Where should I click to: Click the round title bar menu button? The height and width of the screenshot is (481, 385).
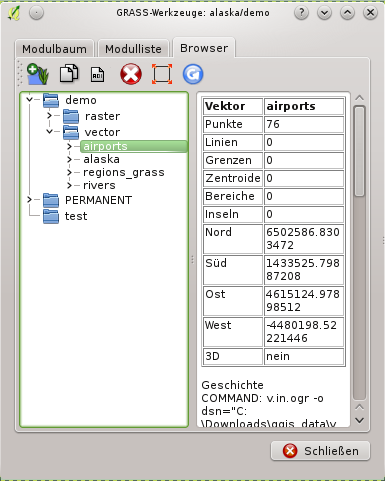(36, 13)
